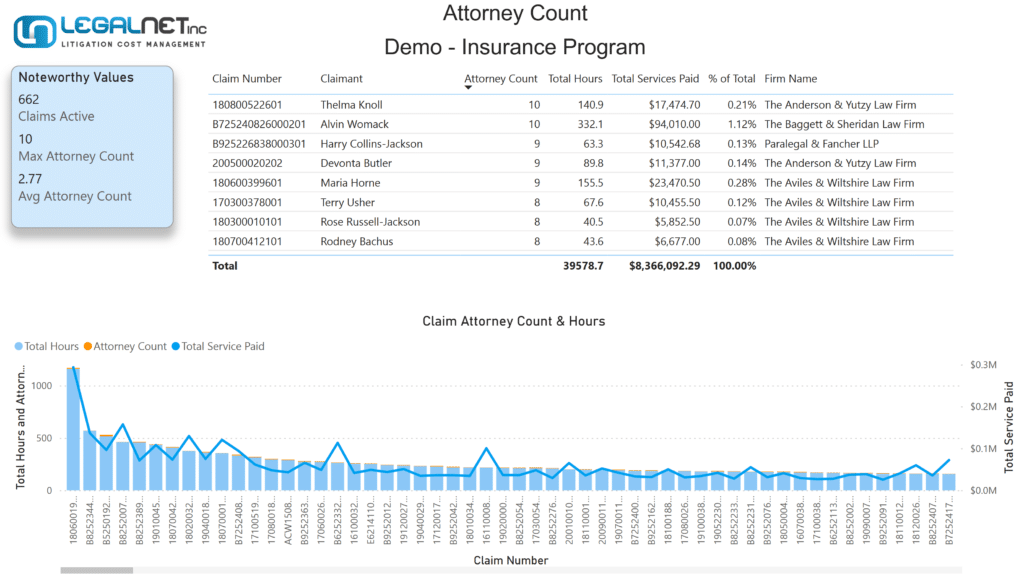Click the orange Attorney Count legend dot
The image size is (1024, 579).
pyautogui.click(x=88, y=347)
